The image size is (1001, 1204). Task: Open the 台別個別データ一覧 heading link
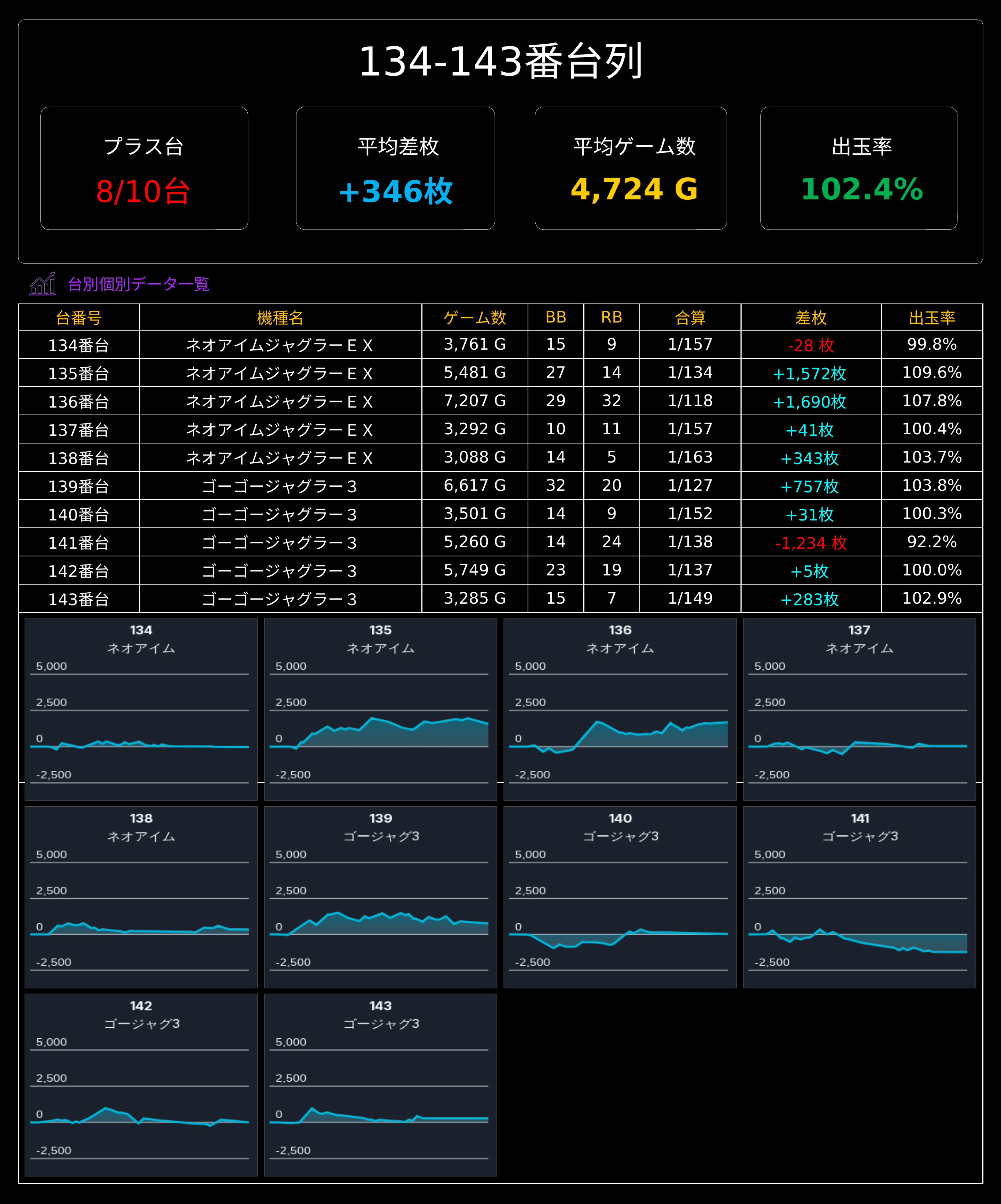(x=138, y=284)
